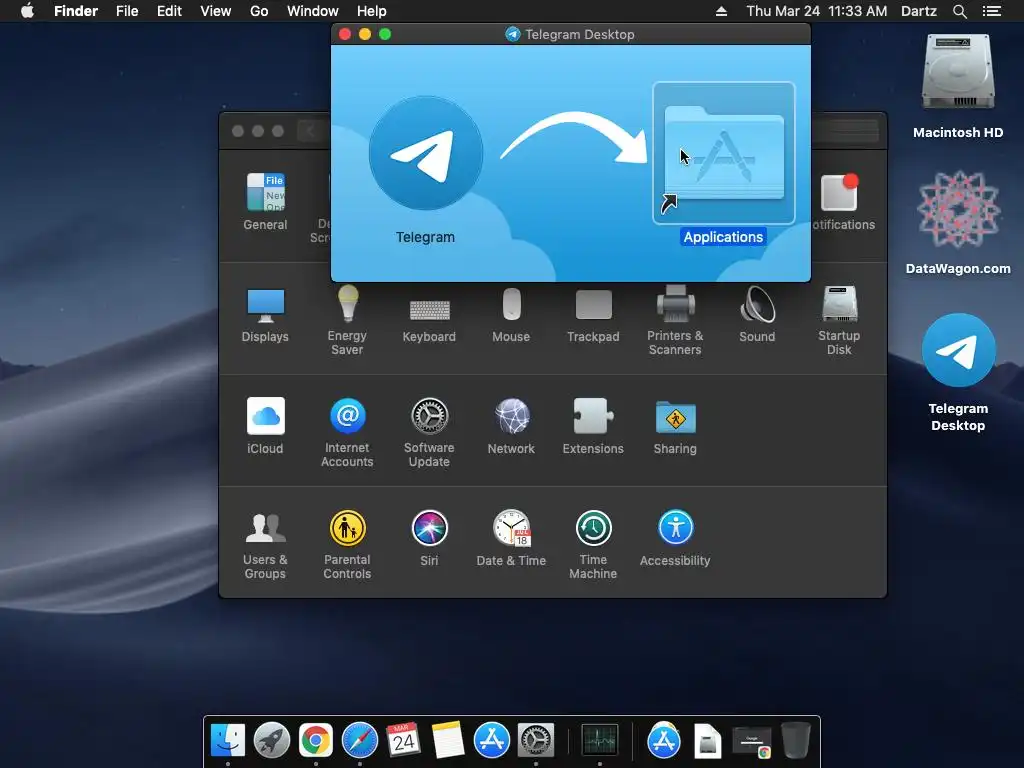Select the Applications folder shortcut
The image size is (1024, 768).
tap(724, 153)
